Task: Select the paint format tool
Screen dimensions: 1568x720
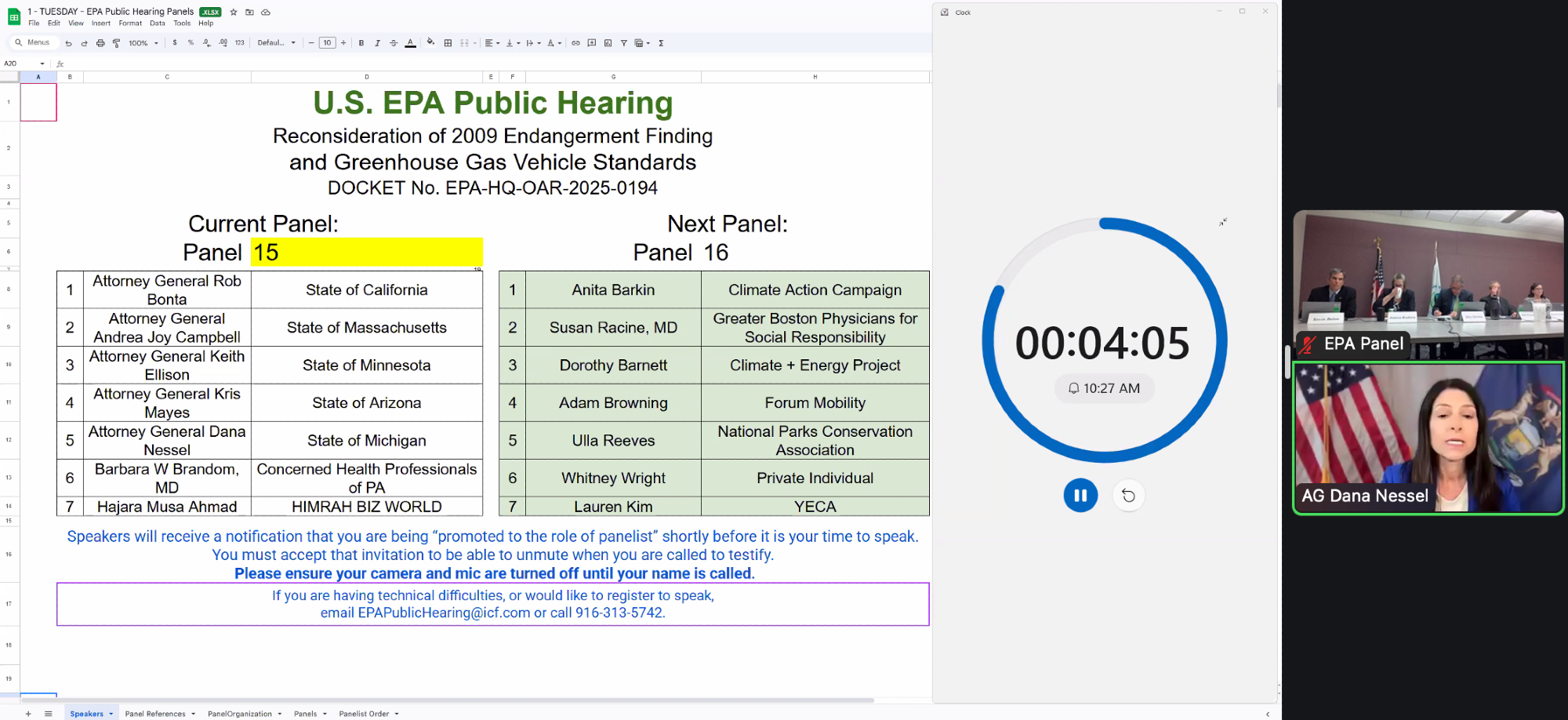Action: [116, 43]
